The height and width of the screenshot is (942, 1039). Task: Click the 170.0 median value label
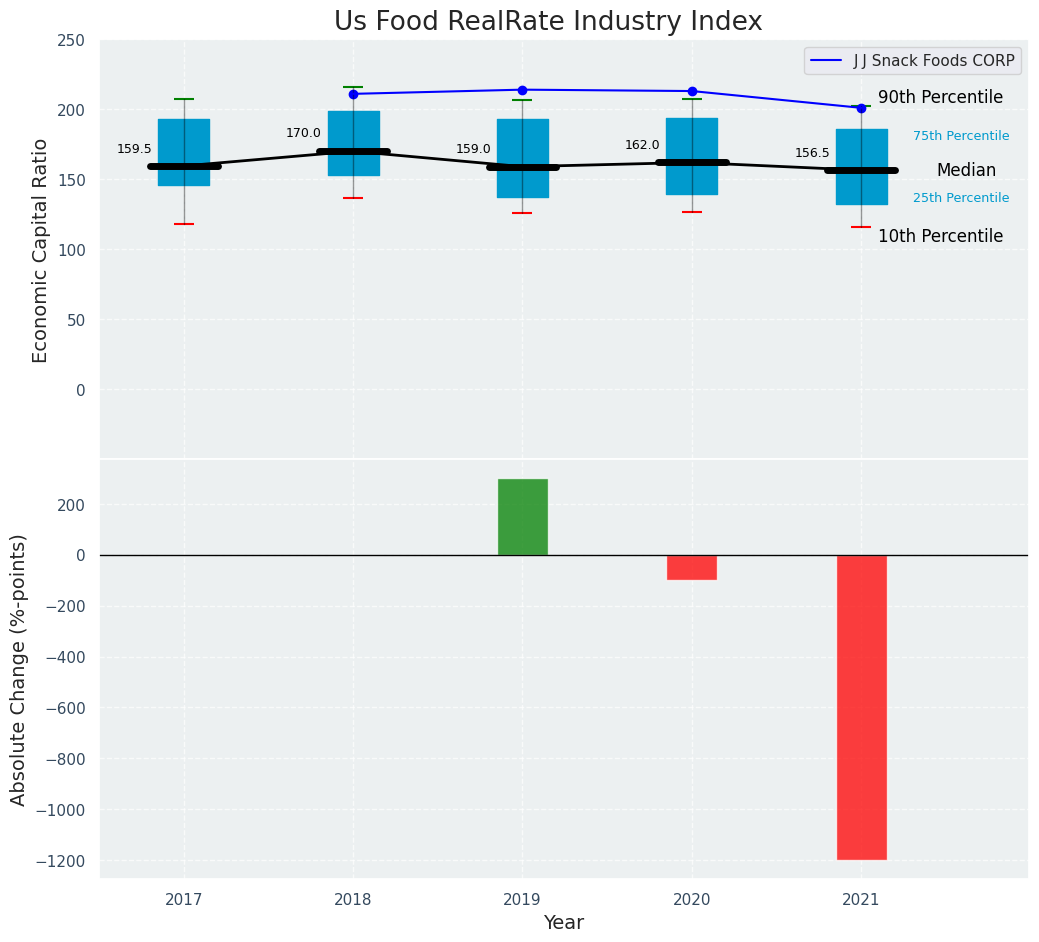tap(303, 133)
